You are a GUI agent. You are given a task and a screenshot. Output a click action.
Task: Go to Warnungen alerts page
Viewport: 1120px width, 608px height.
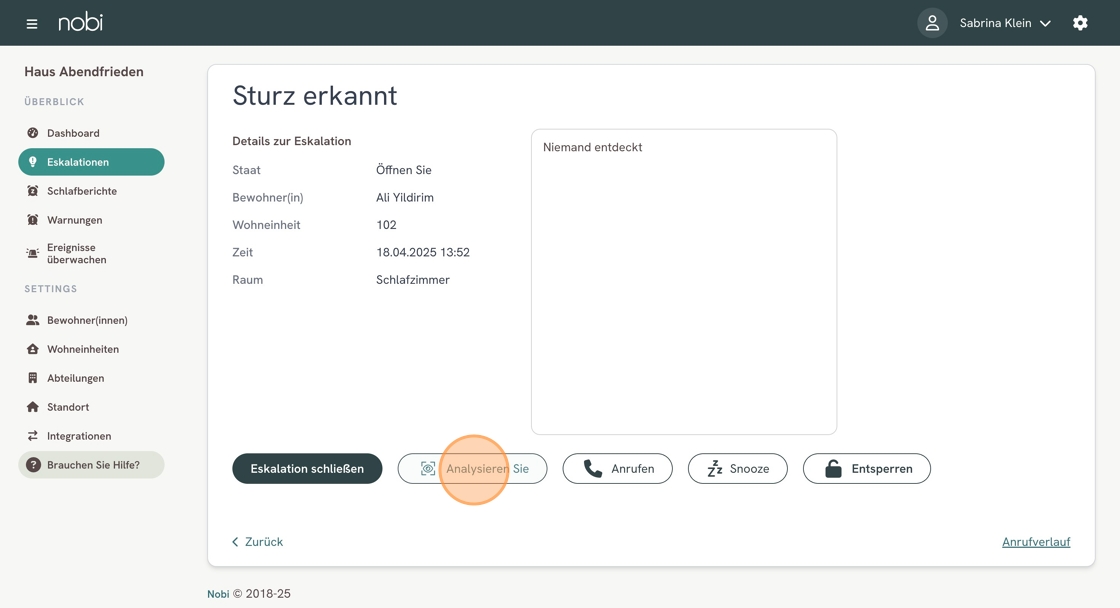pos(74,220)
